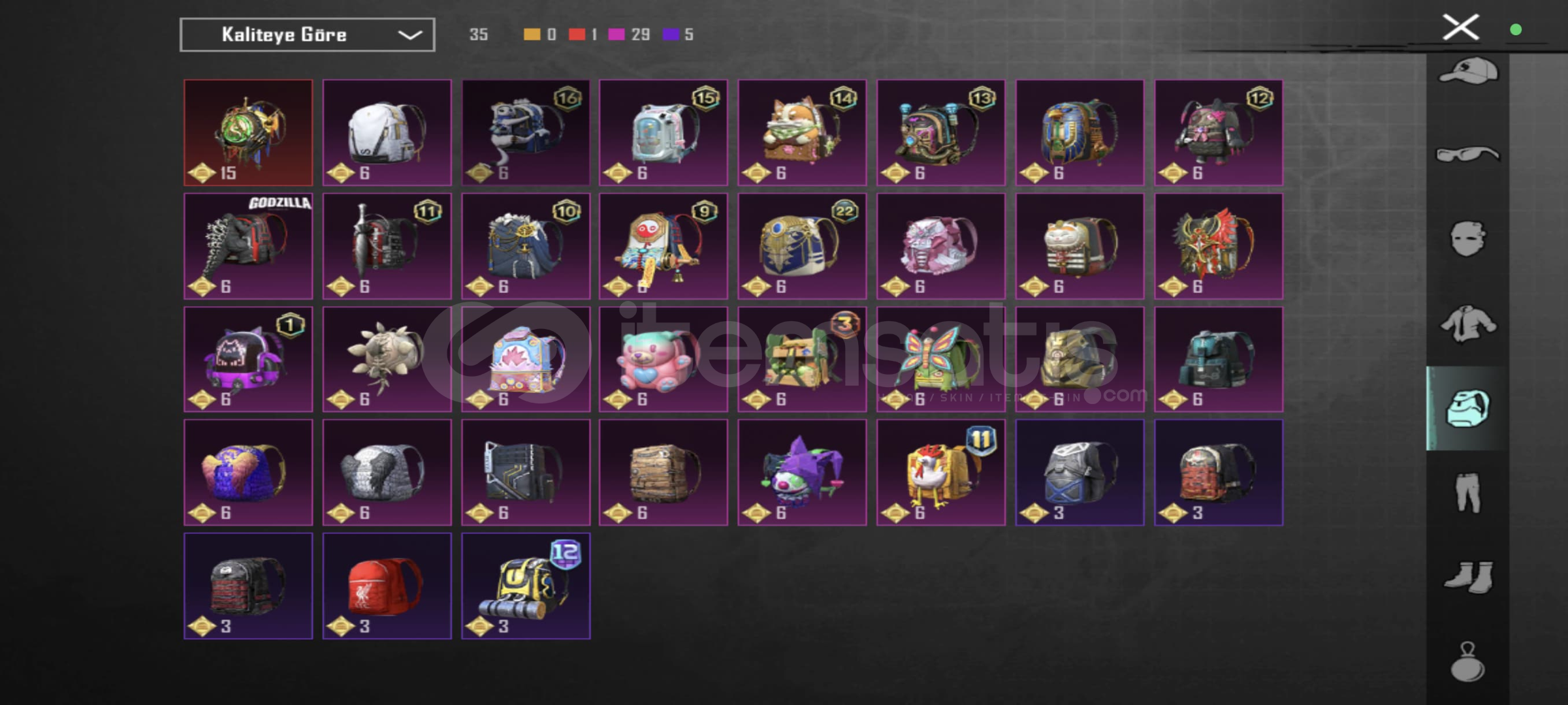Expand the Kaliteye Göre sort dropdown

point(308,35)
